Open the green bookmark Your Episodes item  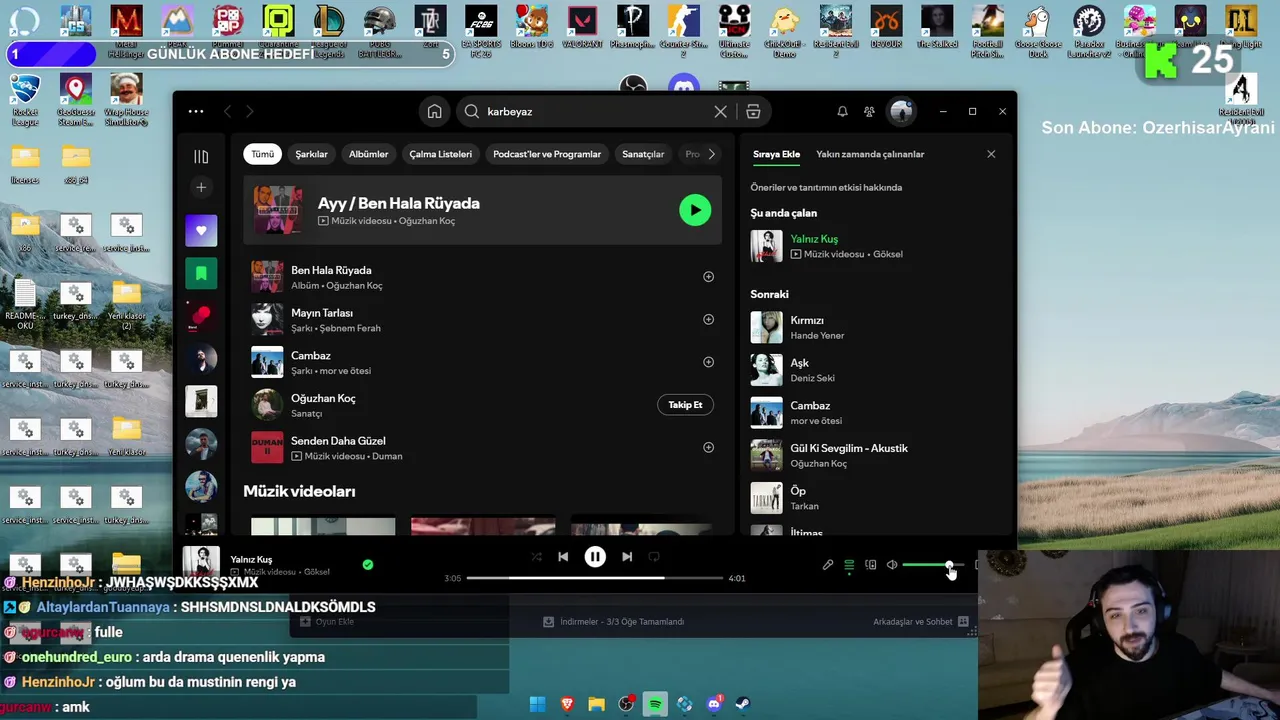[x=201, y=273]
